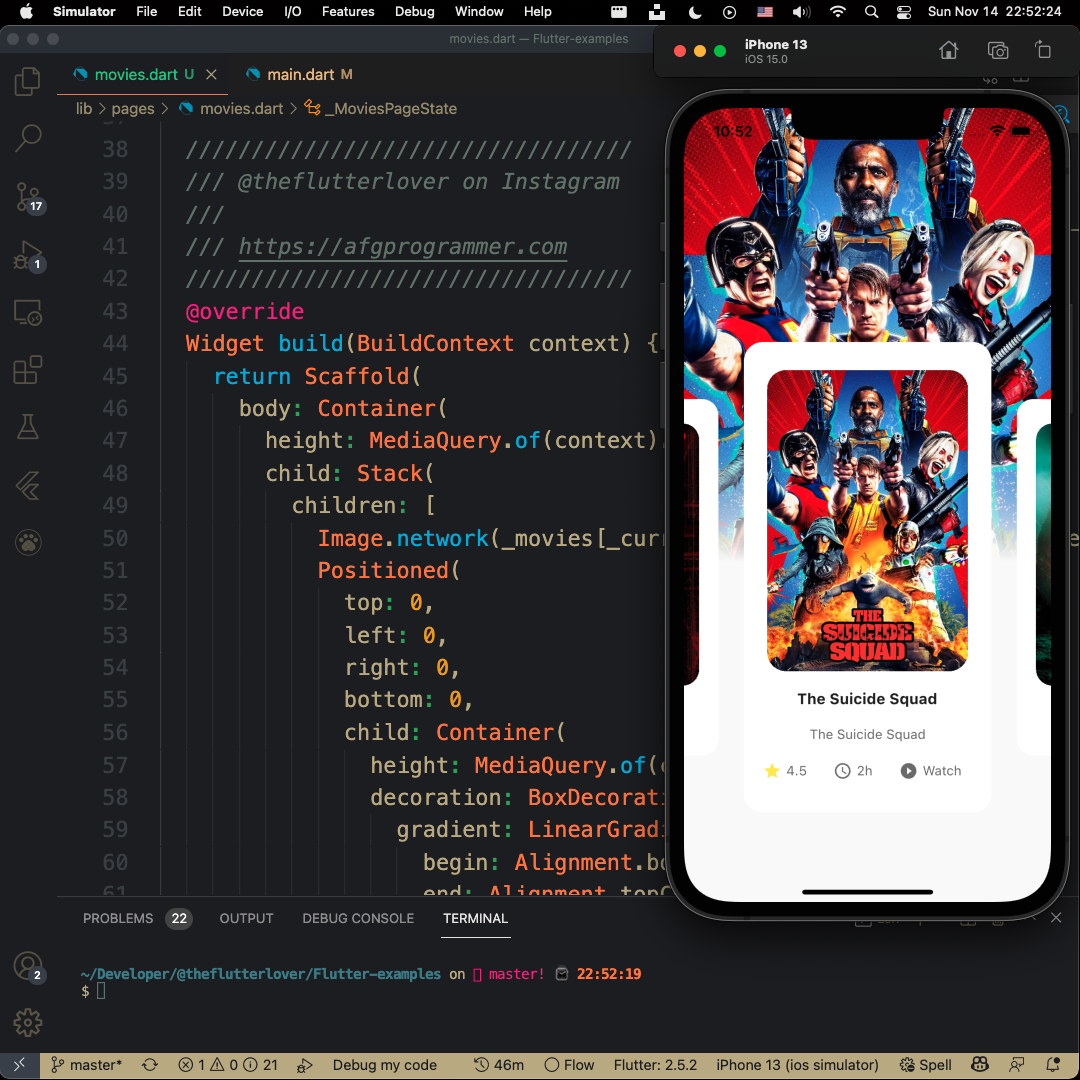Synchronize changes via status bar sync icon
1080x1080 pixels.
coord(149,1065)
